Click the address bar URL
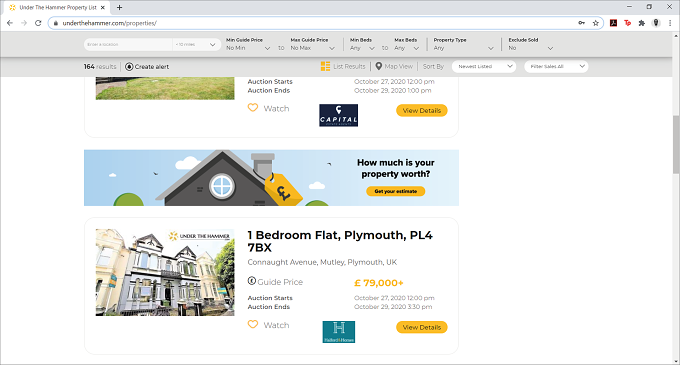The height and width of the screenshot is (365, 680). tap(109, 23)
